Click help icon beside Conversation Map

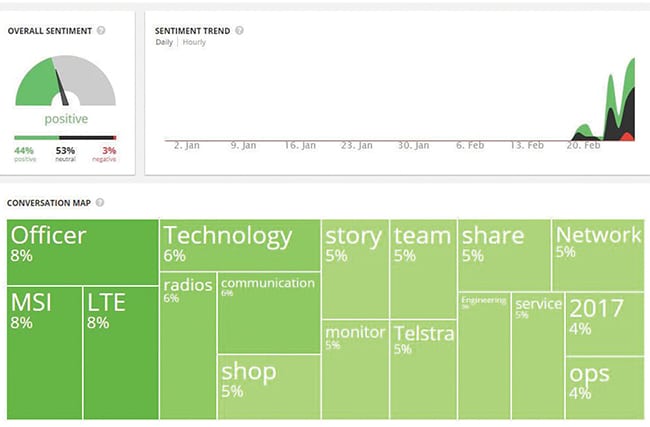(99, 202)
